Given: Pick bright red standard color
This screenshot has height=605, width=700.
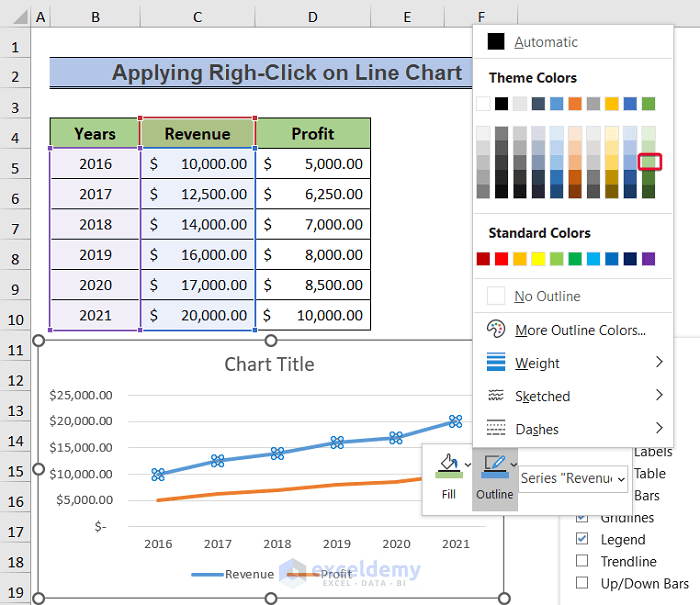Looking at the screenshot, I should tap(501, 259).
